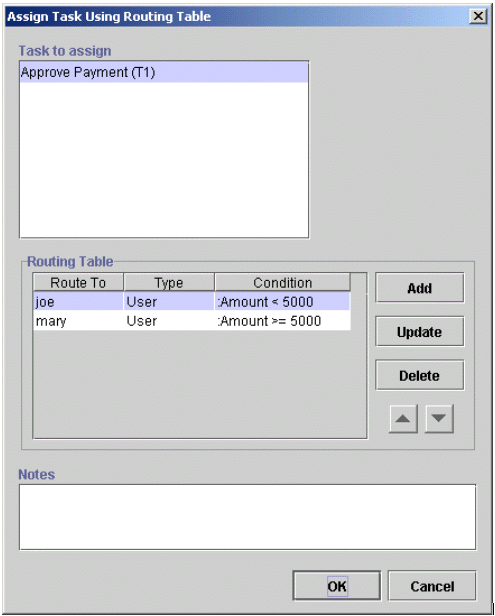Move selected route up with up arrow
Viewport: 495px width, 616px height.
[x=403, y=419]
